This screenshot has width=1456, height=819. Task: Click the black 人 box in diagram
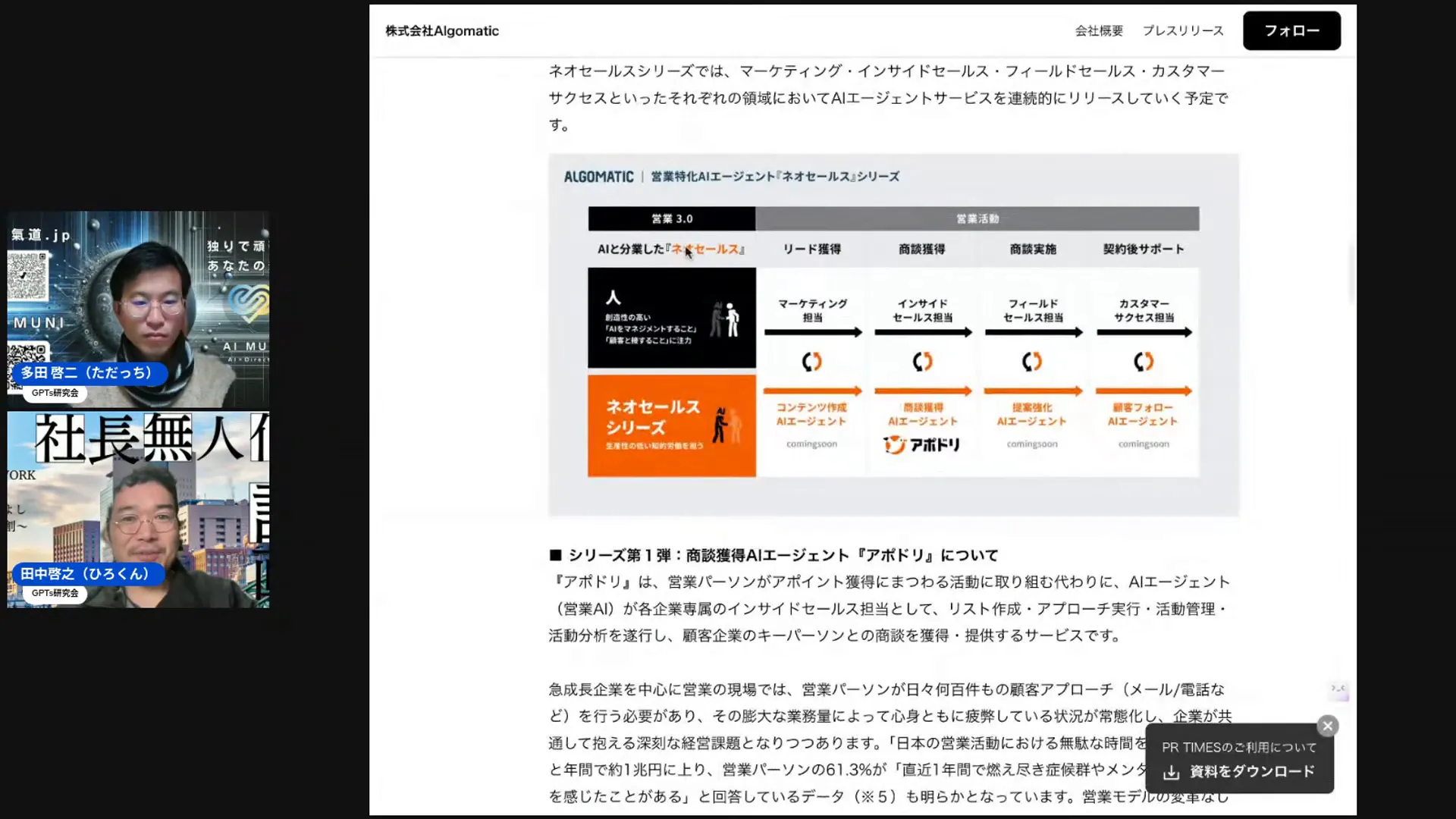tap(672, 318)
